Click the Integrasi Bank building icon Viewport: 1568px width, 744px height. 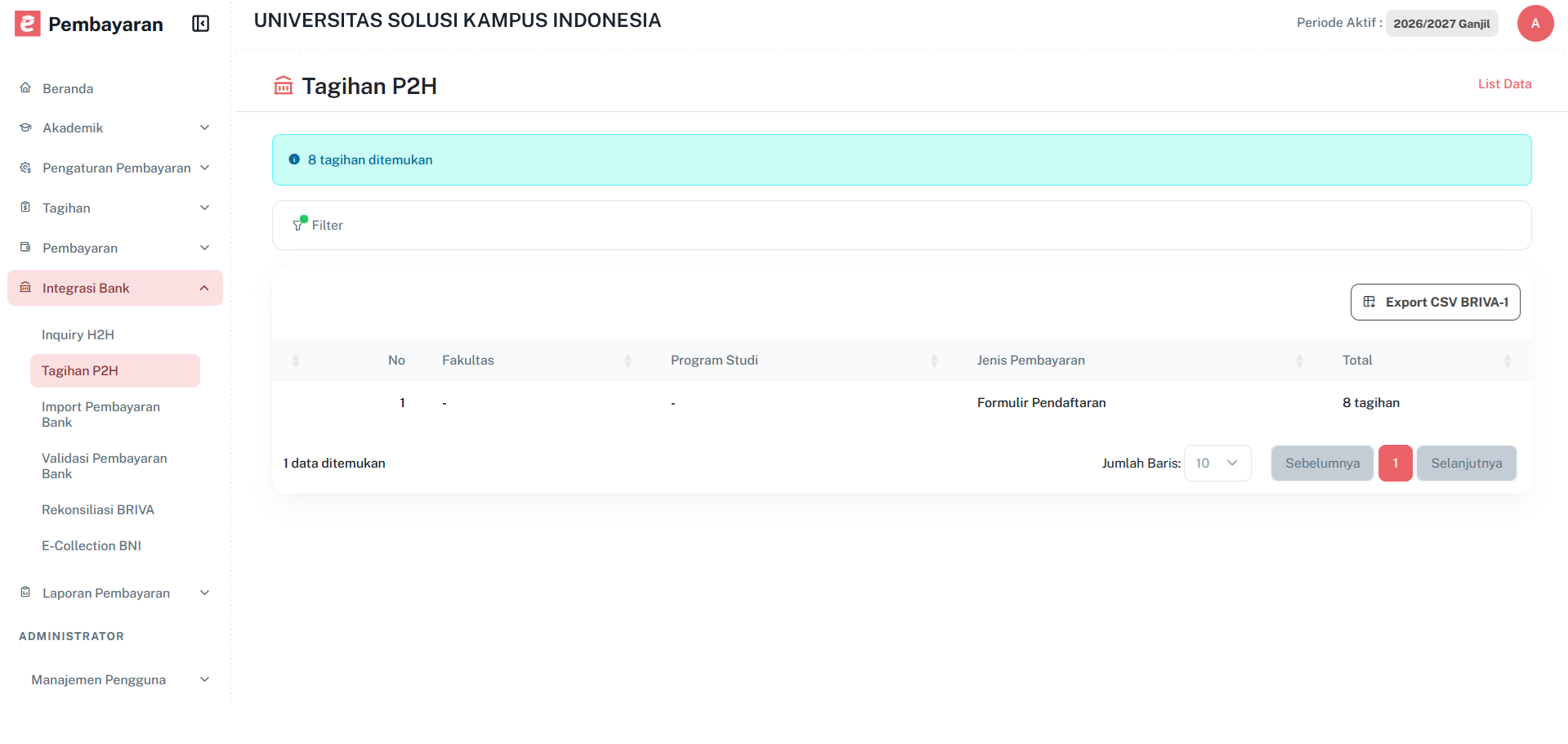click(25, 287)
